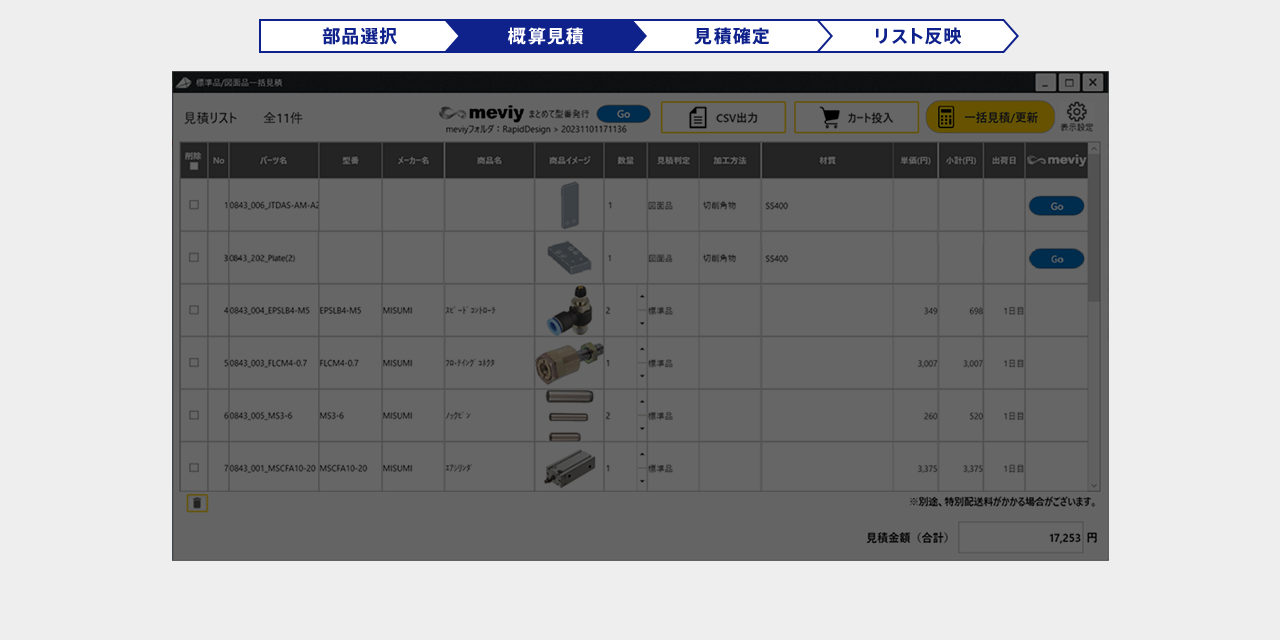Open 表示設定 gear settings icon

(x=1076, y=112)
